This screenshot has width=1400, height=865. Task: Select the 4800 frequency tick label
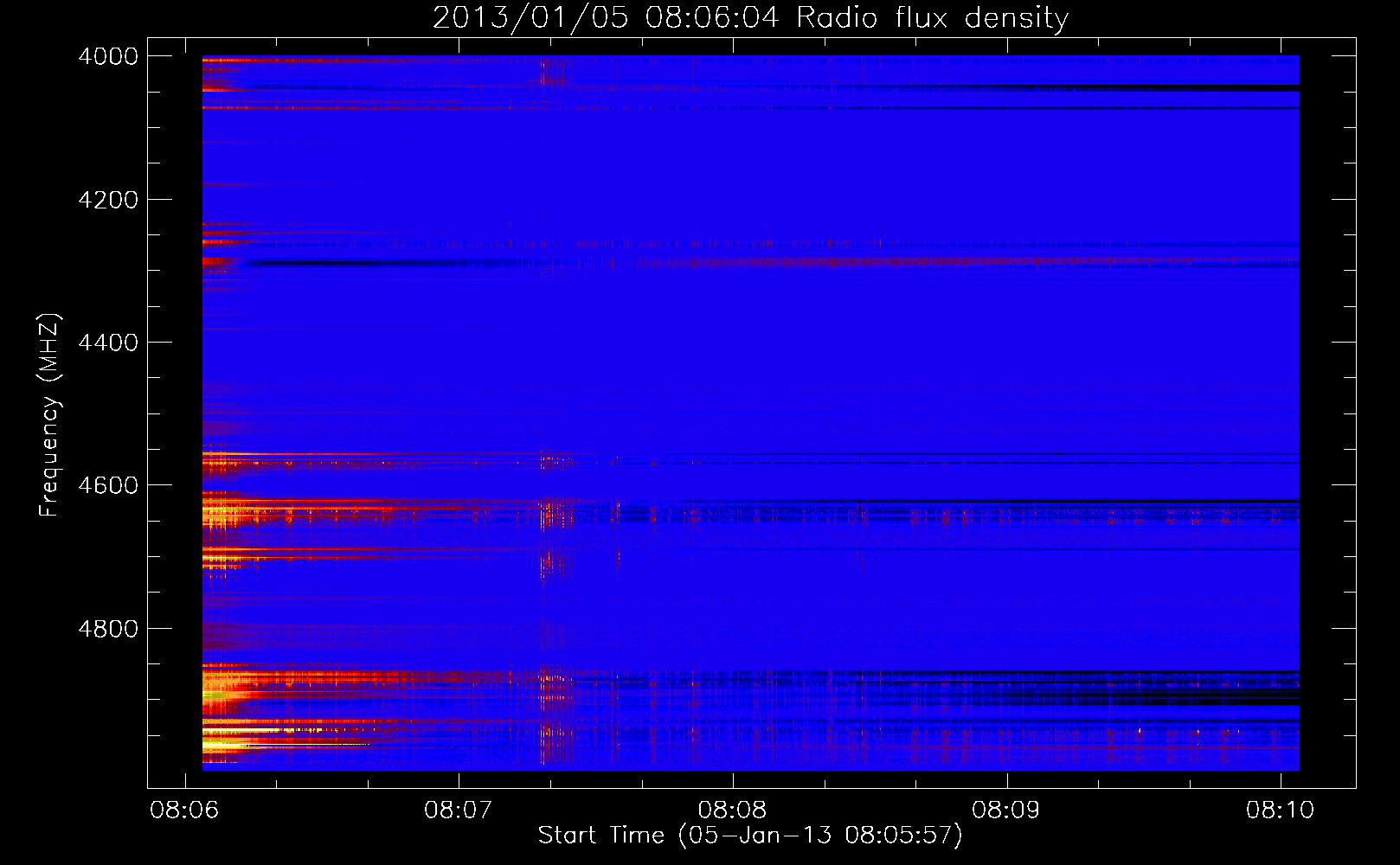108,629
